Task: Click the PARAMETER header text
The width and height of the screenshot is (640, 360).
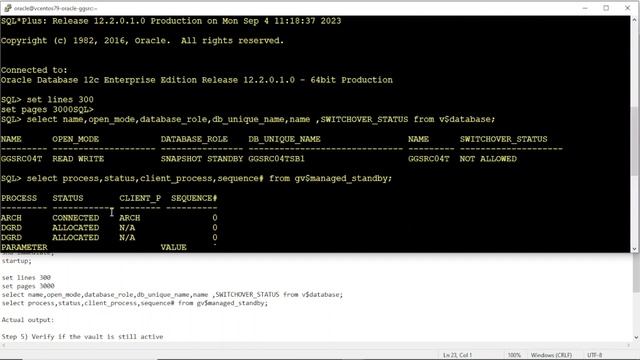Action: (x=24, y=247)
